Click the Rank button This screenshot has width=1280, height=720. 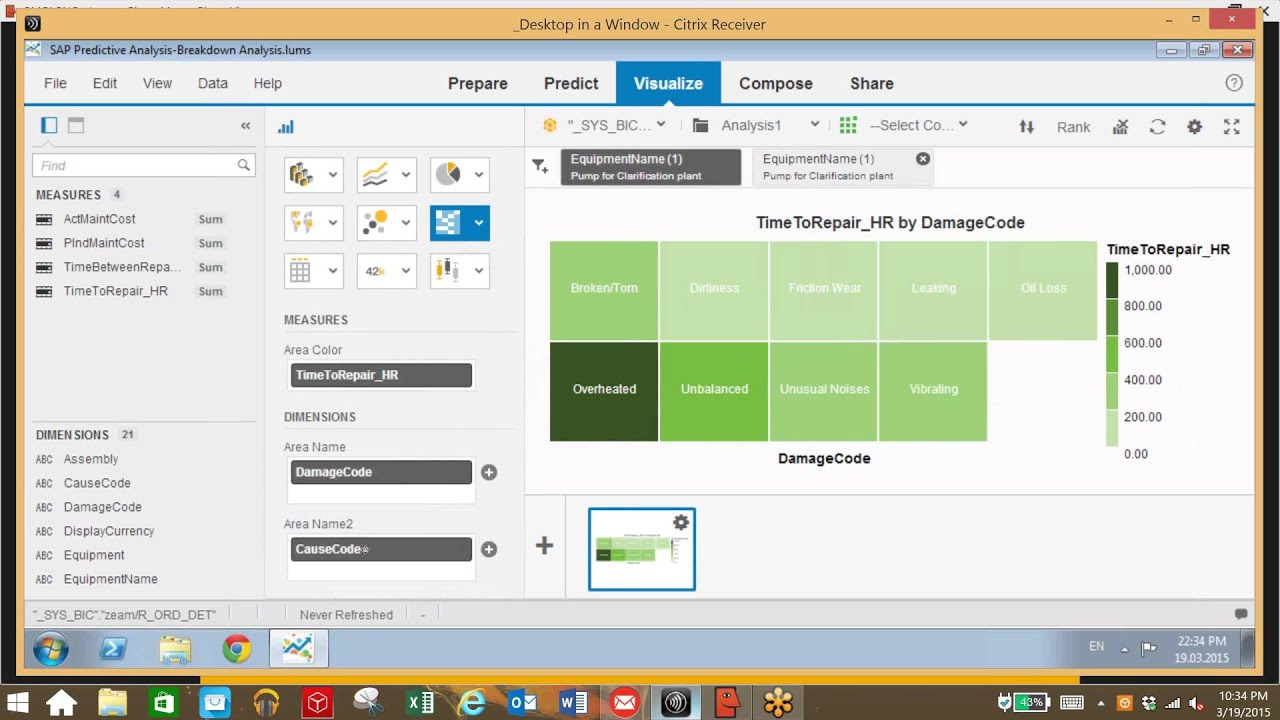[x=1073, y=127]
